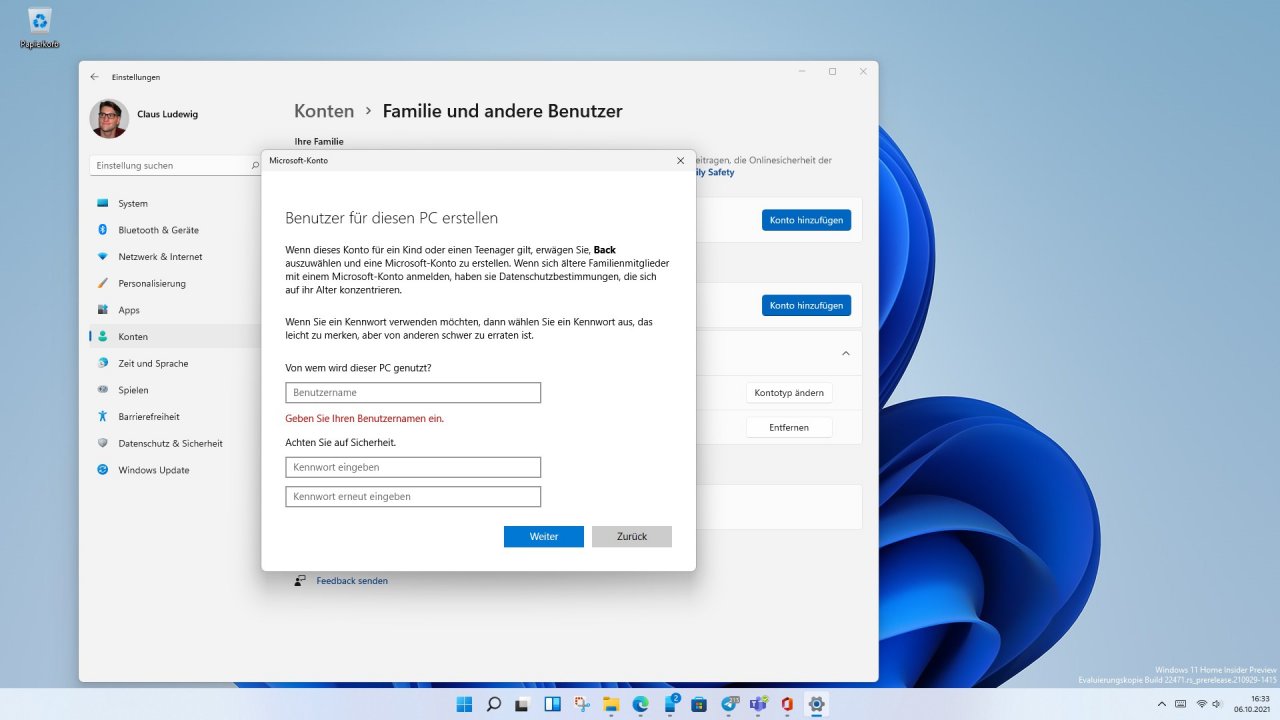The width and height of the screenshot is (1280, 720).
Task: Open the Feedback senden link
Action: (352, 581)
